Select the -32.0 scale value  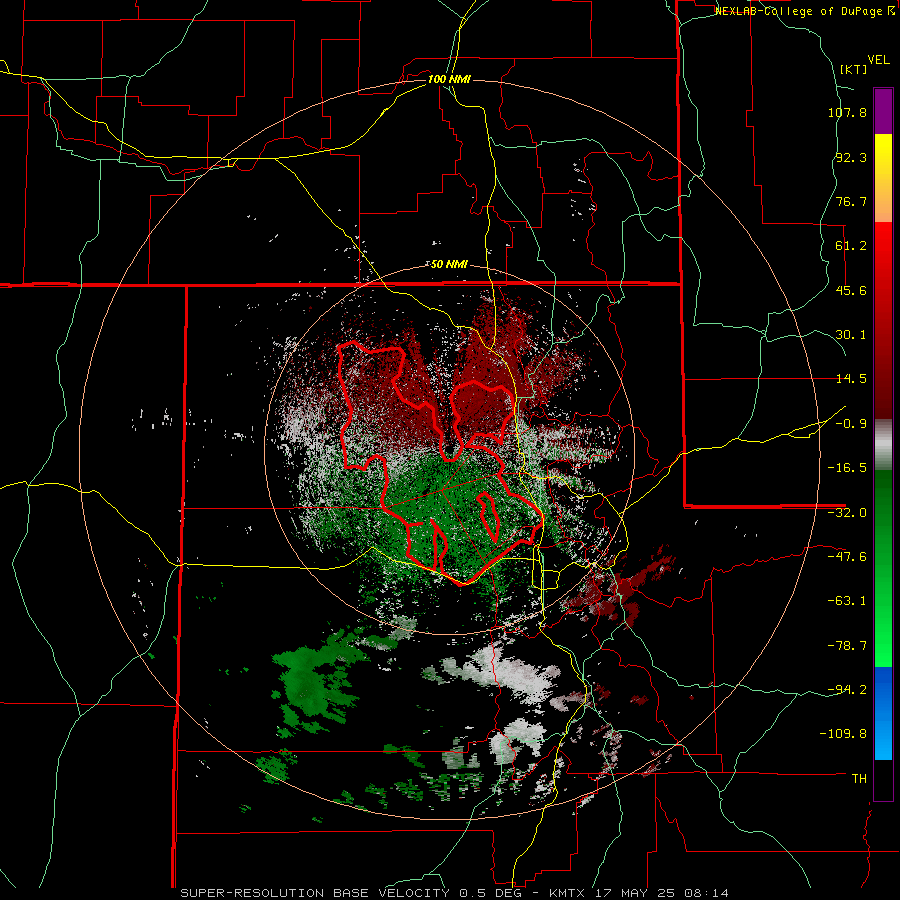[847, 513]
